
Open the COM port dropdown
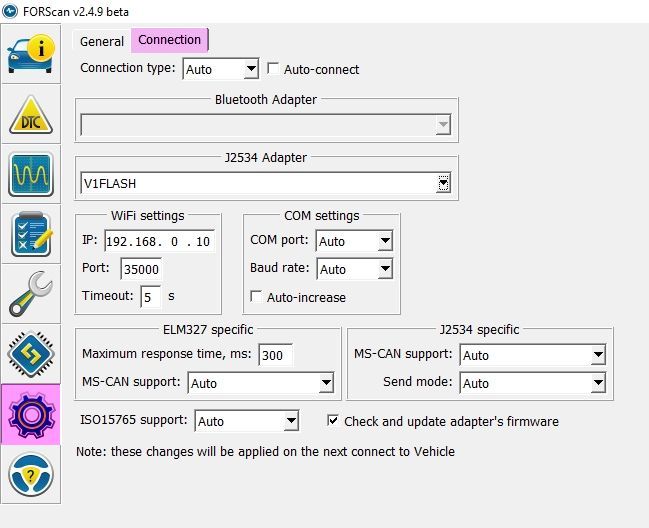click(354, 241)
